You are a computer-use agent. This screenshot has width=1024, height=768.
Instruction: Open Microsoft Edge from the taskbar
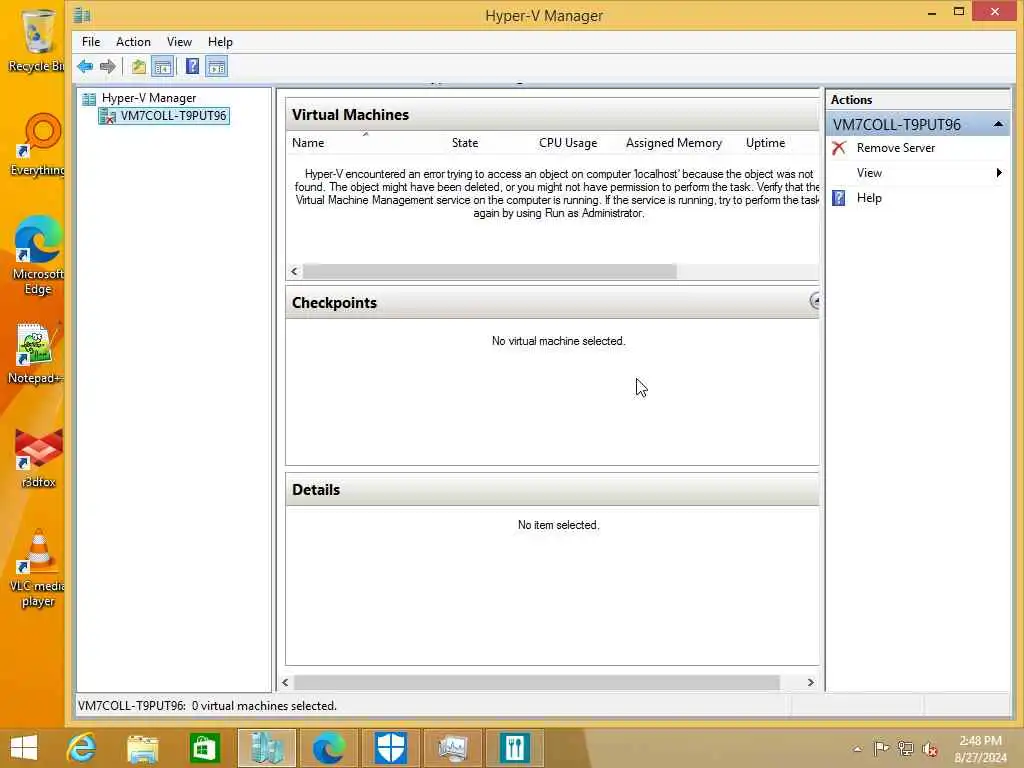328,748
